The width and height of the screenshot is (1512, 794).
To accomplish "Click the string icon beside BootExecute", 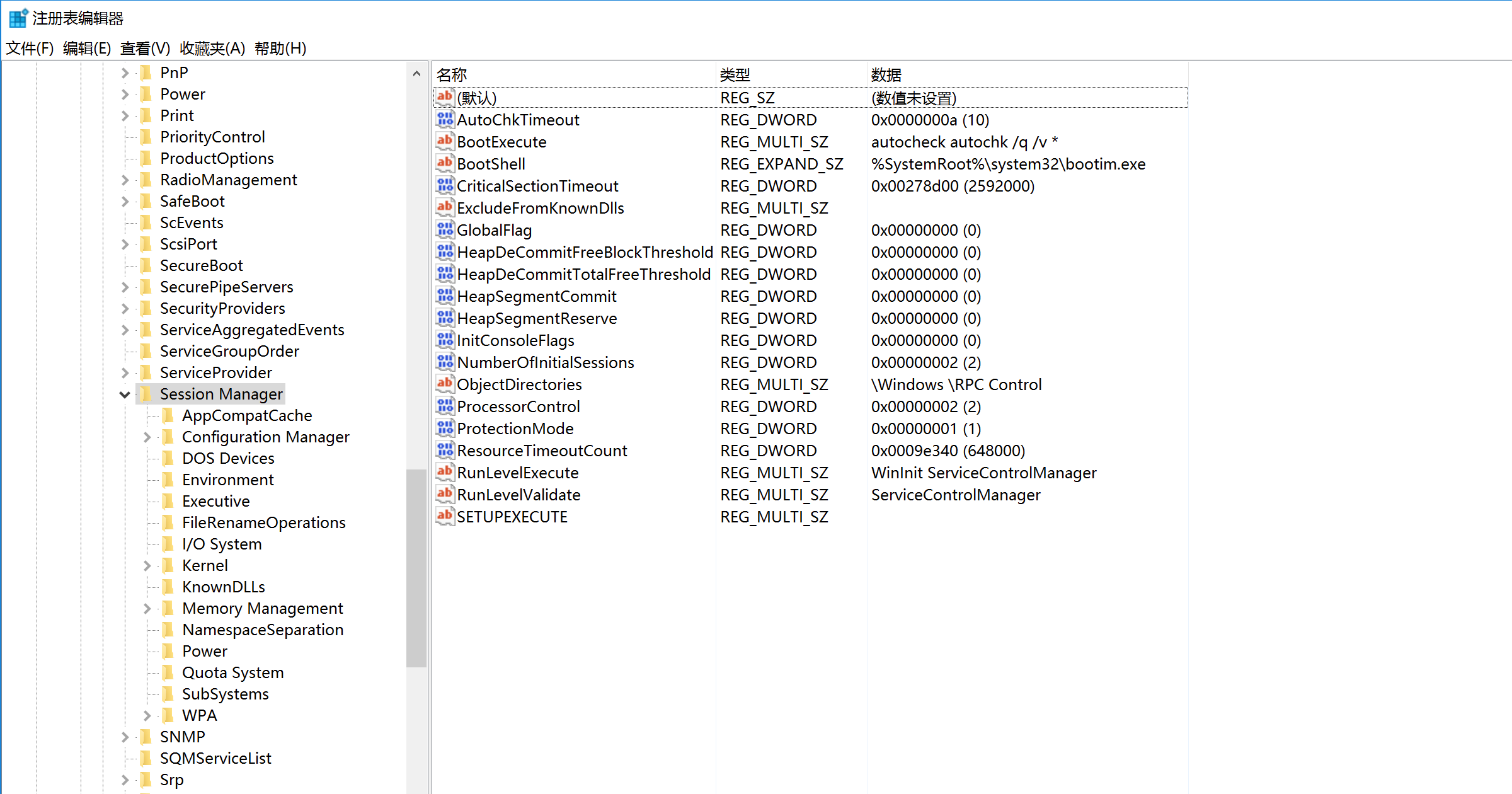I will pyautogui.click(x=445, y=142).
